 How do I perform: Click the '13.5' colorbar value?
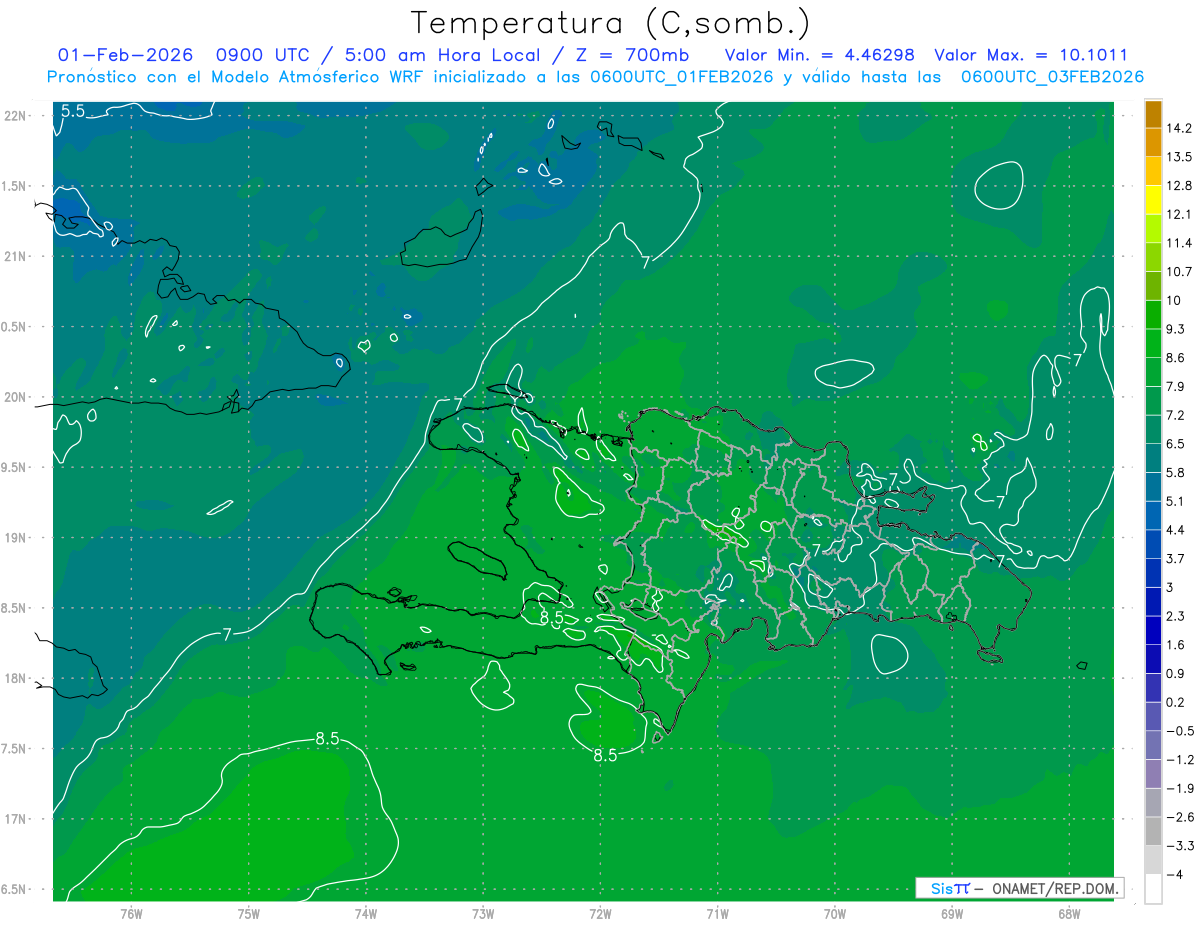pyautogui.click(x=1180, y=157)
